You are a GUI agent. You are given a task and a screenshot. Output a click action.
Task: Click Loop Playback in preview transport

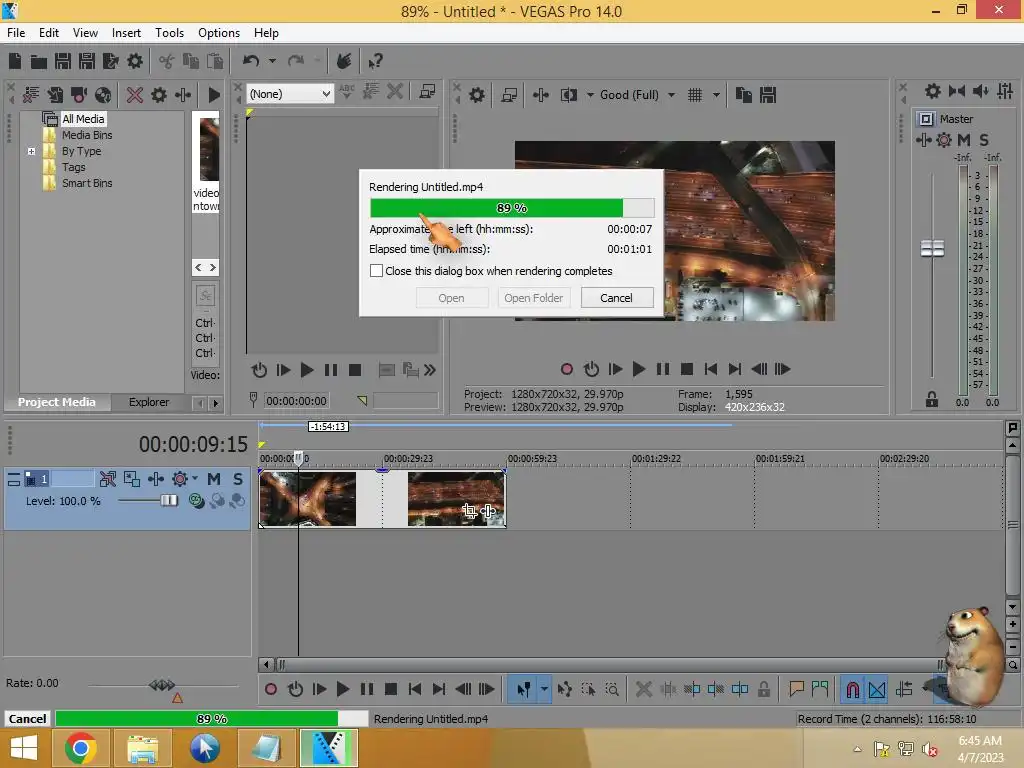click(591, 370)
